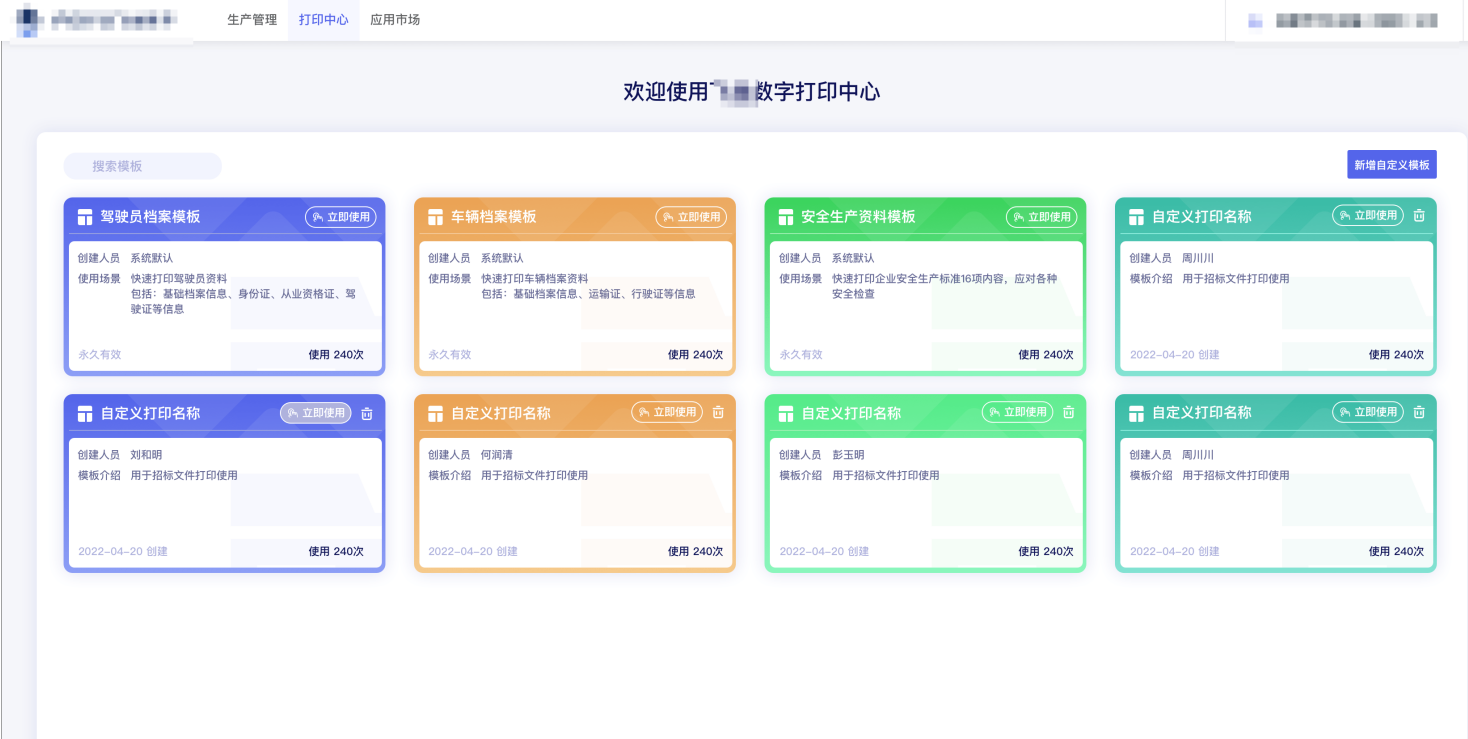Click the blurred company logo in header
1468x739 pixels.
tap(27, 20)
